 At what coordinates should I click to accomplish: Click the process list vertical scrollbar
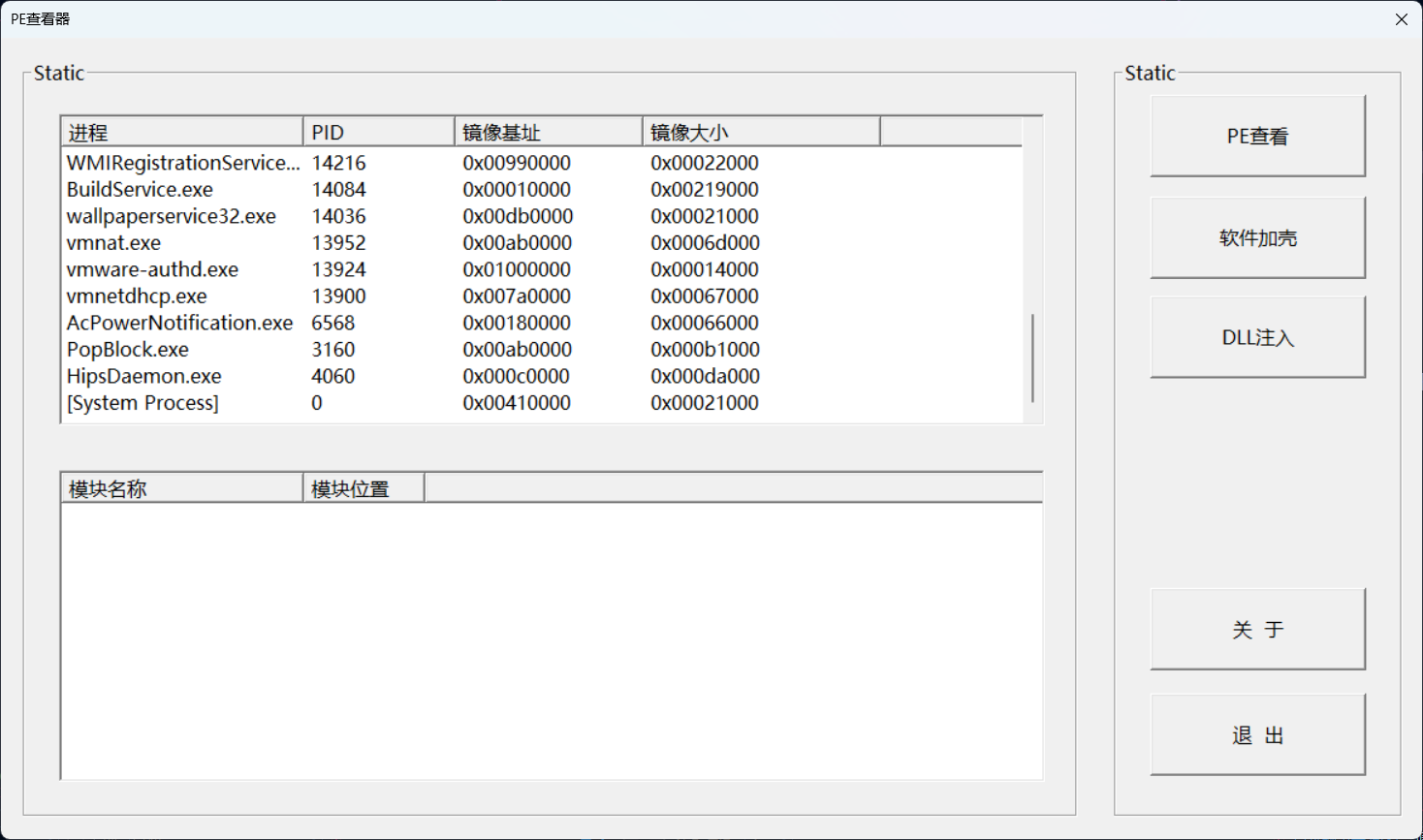point(1032,357)
